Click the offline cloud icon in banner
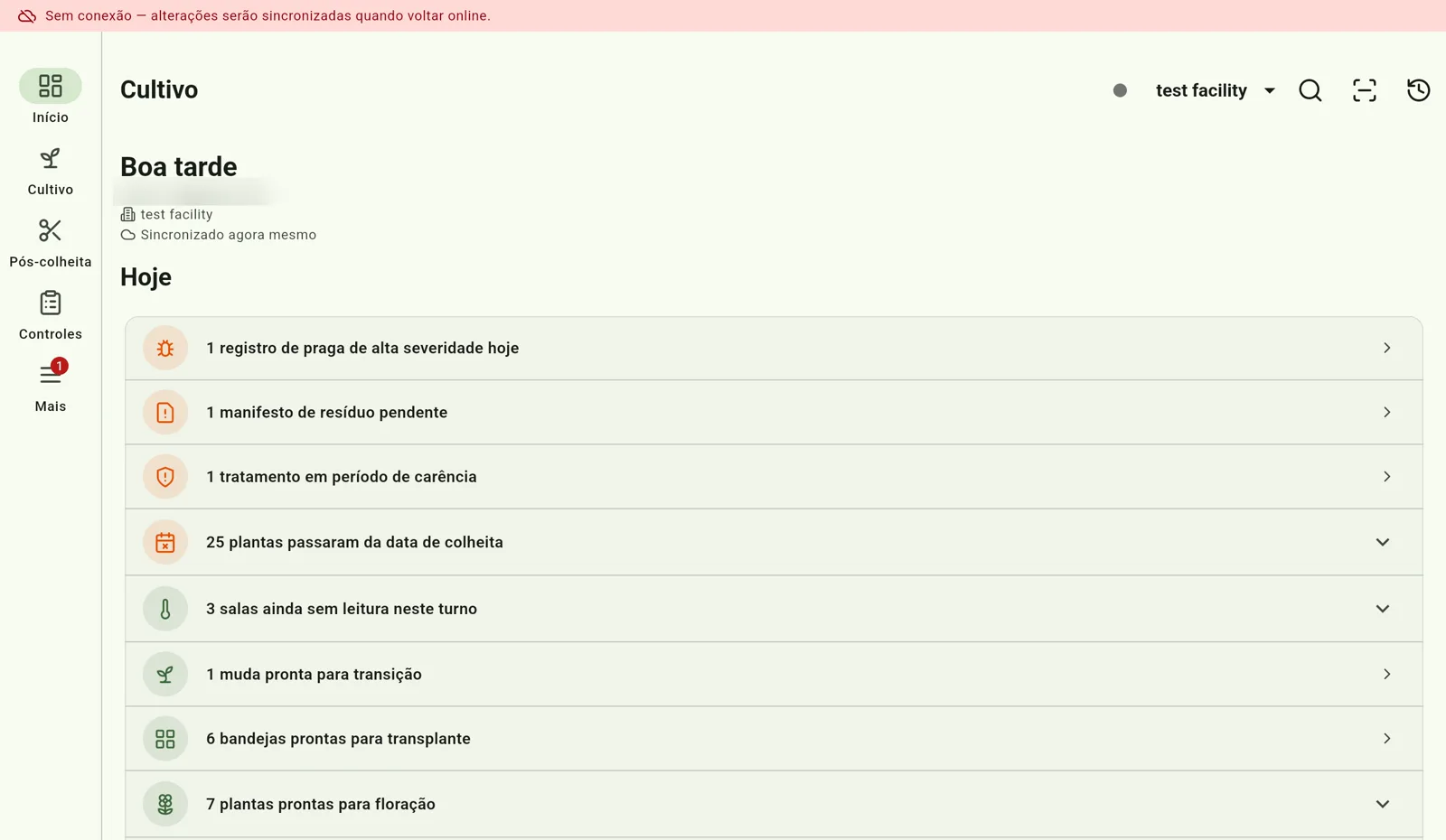 pos(27,16)
